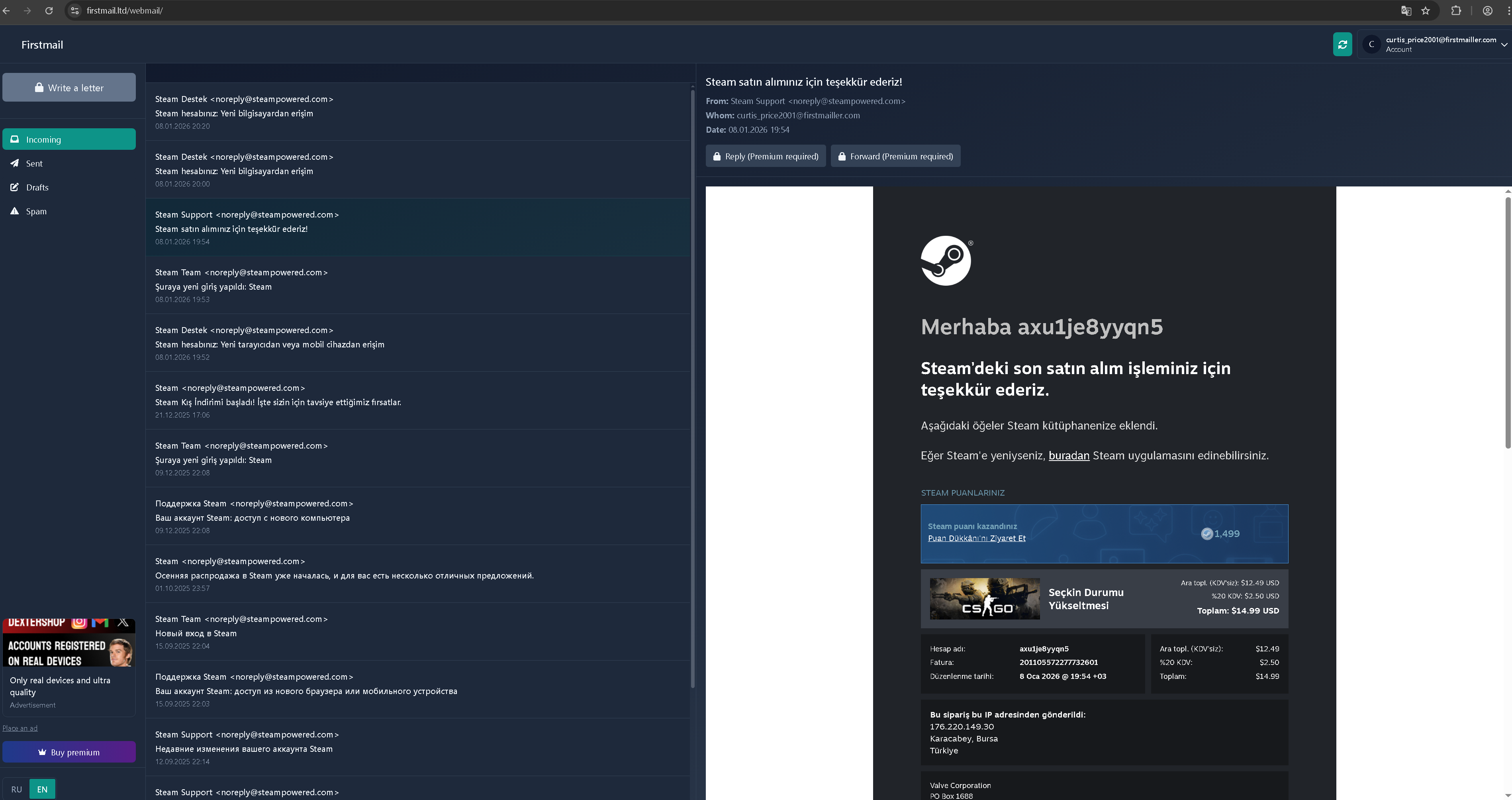Screen dimensions: 1512x800
Task: Click the IP address 176.220.149.30
Action: point(962,727)
